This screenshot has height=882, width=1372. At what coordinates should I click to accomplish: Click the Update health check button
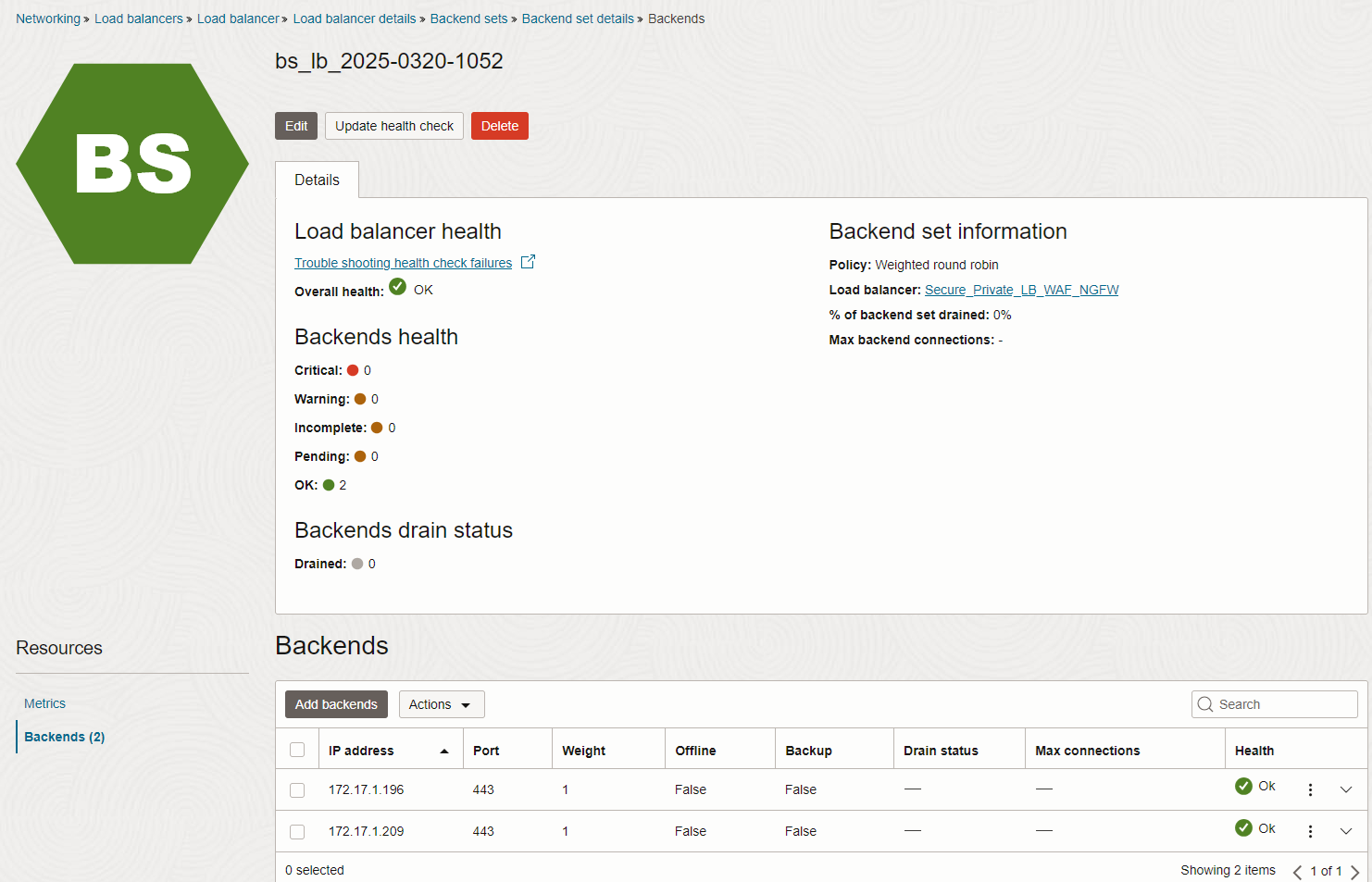tap(393, 125)
